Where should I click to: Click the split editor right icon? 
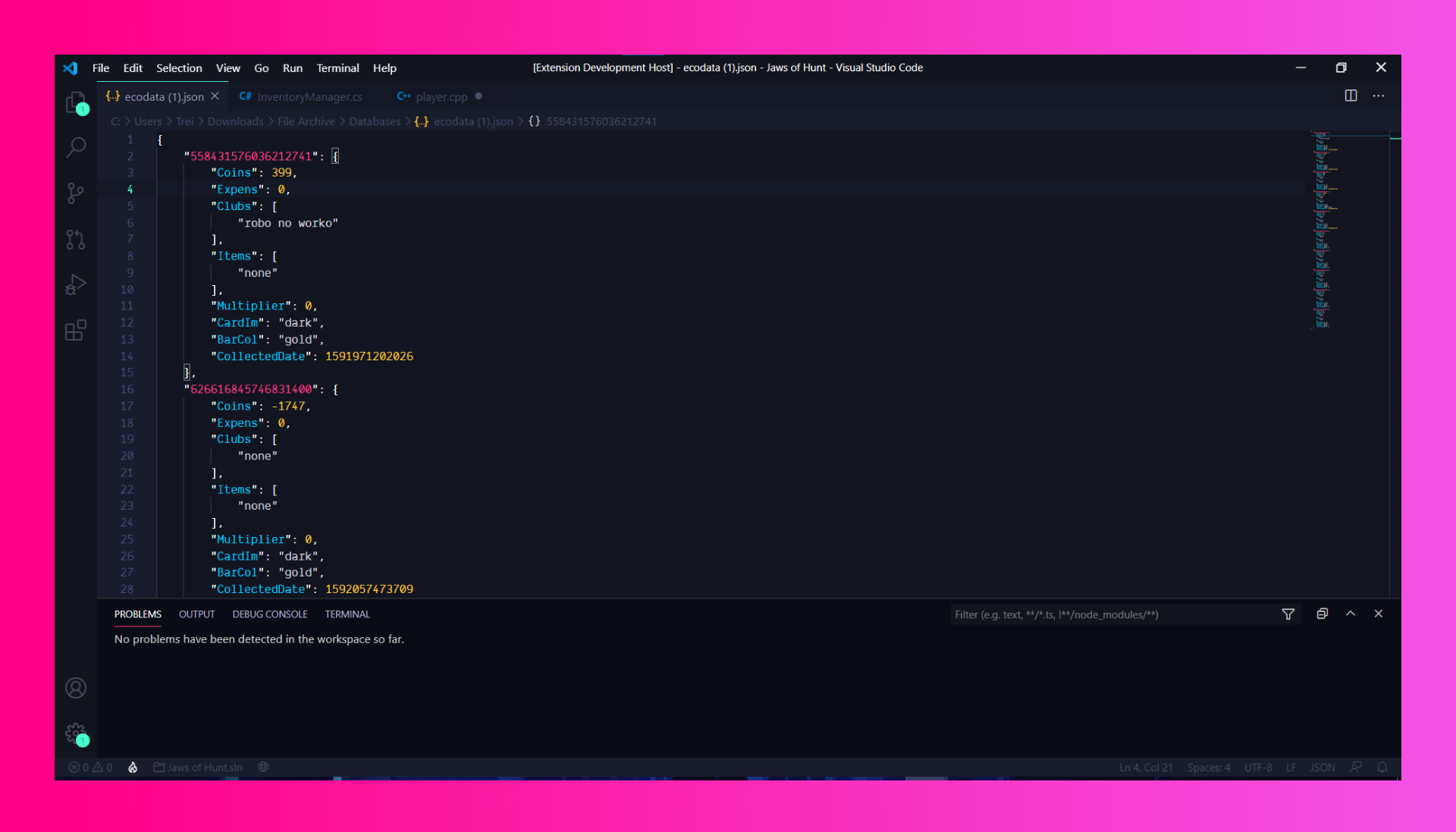point(1351,96)
